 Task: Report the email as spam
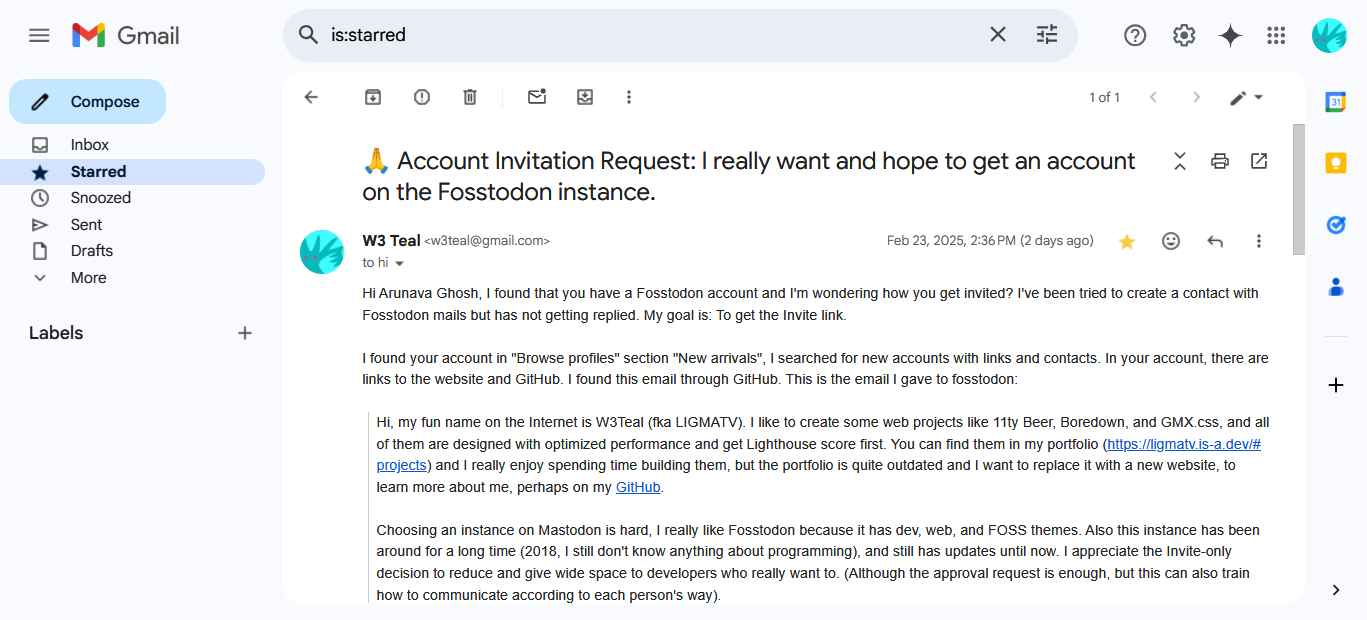[421, 97]
